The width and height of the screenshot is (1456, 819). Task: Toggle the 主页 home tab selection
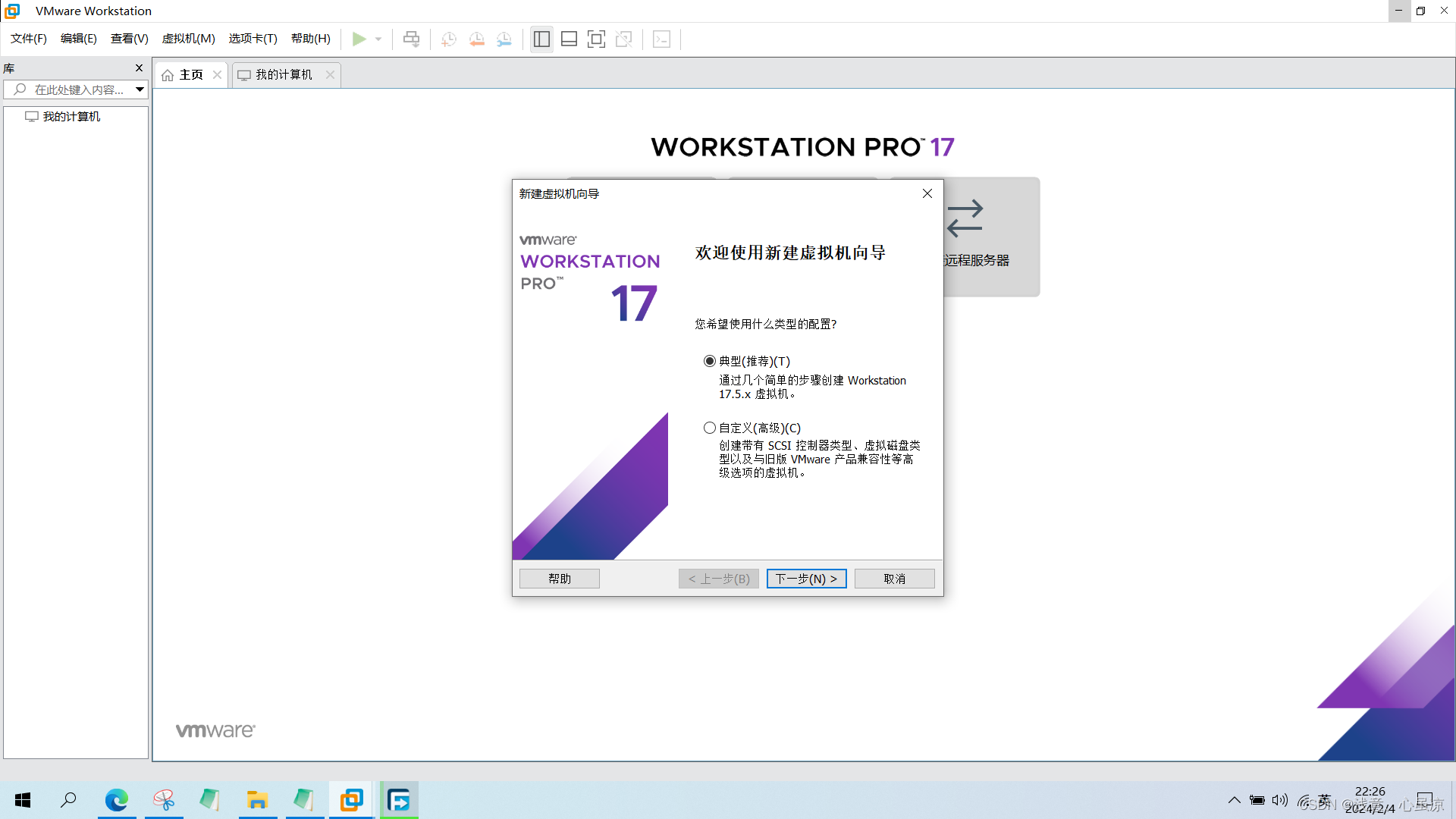click(x=190, y=74)
